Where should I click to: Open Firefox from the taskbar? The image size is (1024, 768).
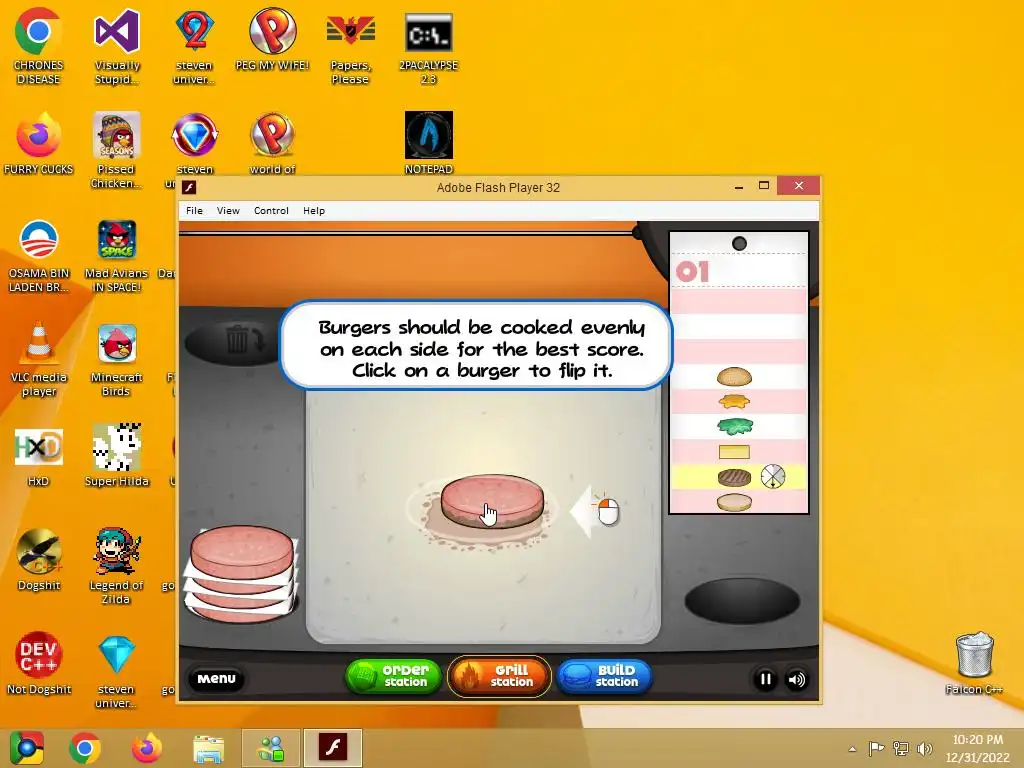coord(147,748)
